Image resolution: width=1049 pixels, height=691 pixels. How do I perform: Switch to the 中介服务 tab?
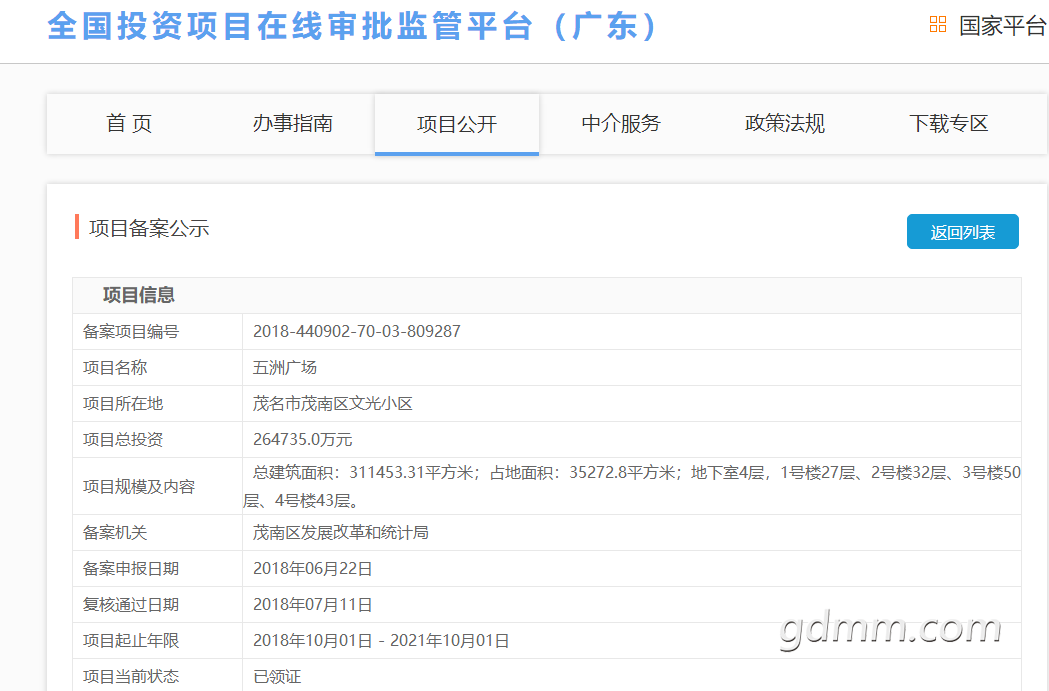[621, 124]
